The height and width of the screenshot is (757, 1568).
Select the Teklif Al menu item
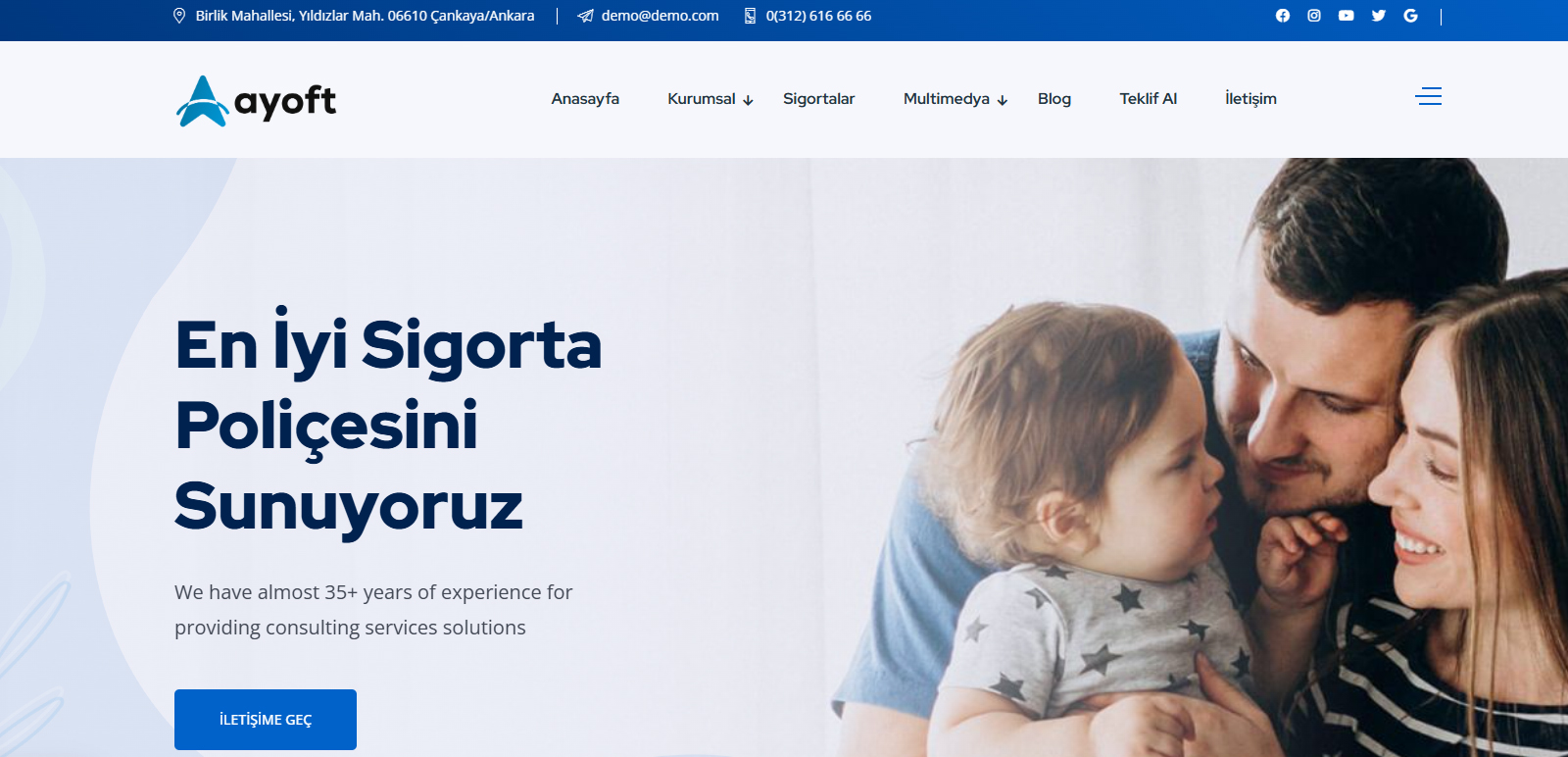1149,99
